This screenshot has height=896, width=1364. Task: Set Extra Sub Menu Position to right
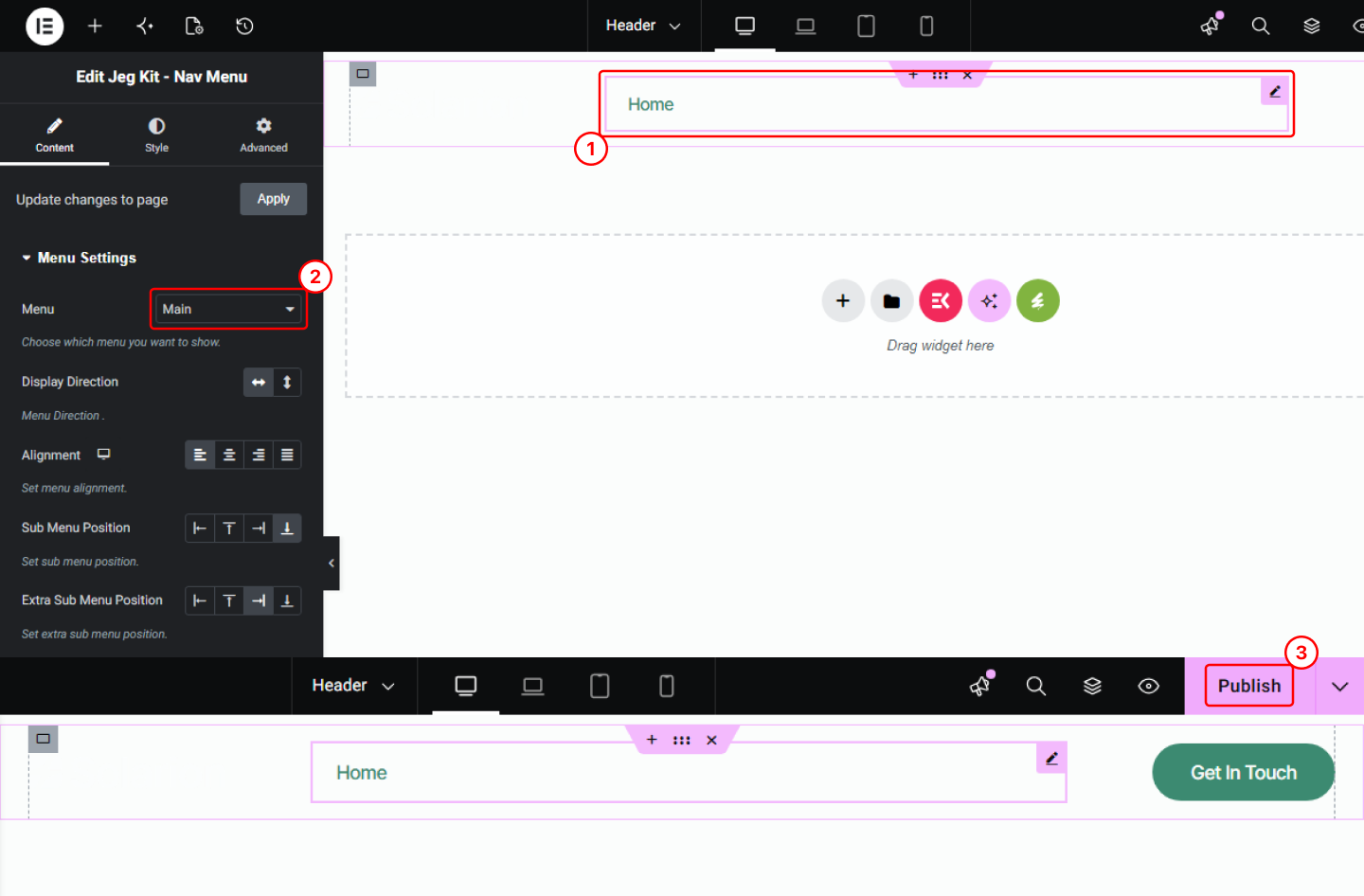[259, 600]
